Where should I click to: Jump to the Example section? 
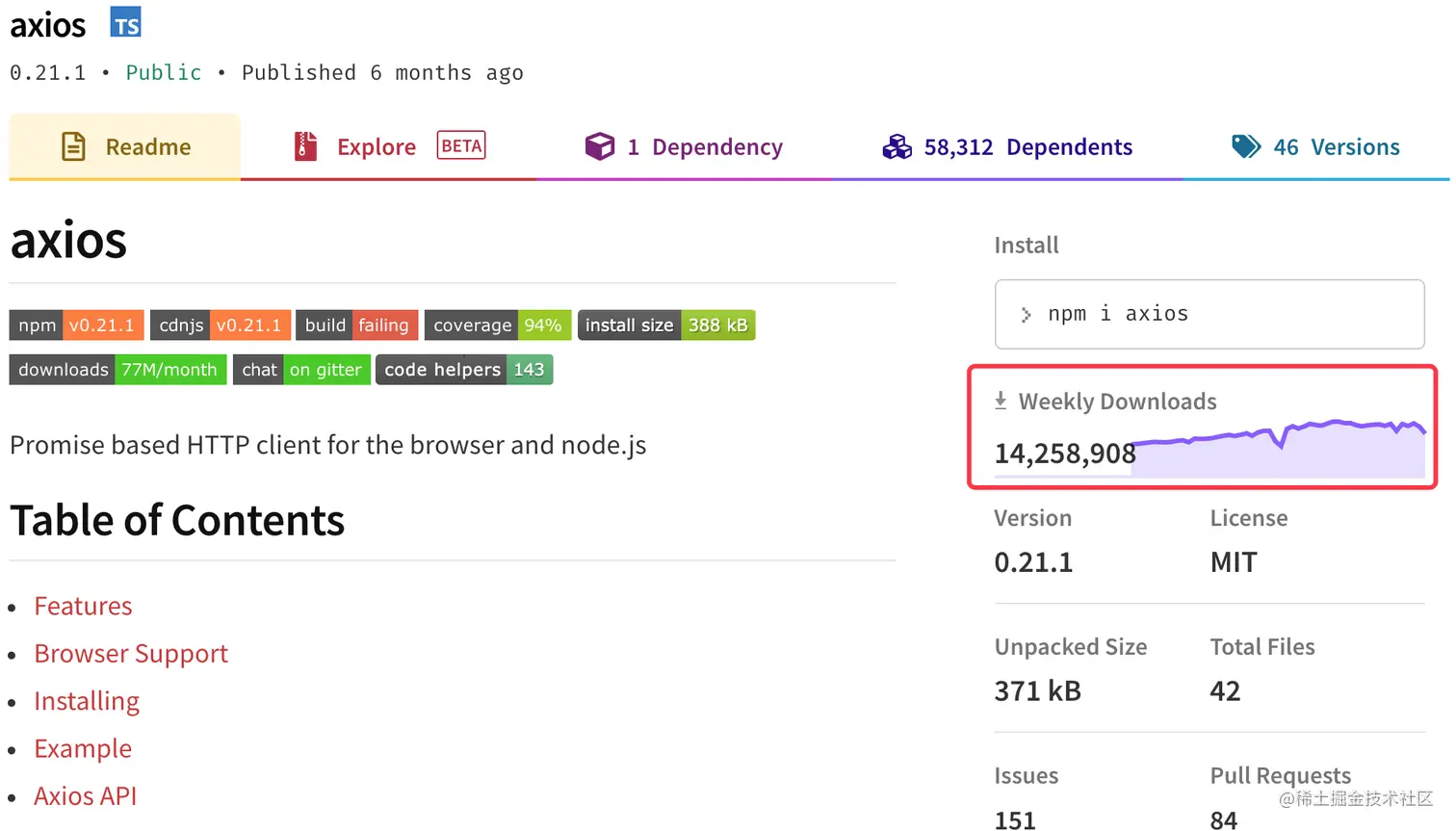pos(83,748)
